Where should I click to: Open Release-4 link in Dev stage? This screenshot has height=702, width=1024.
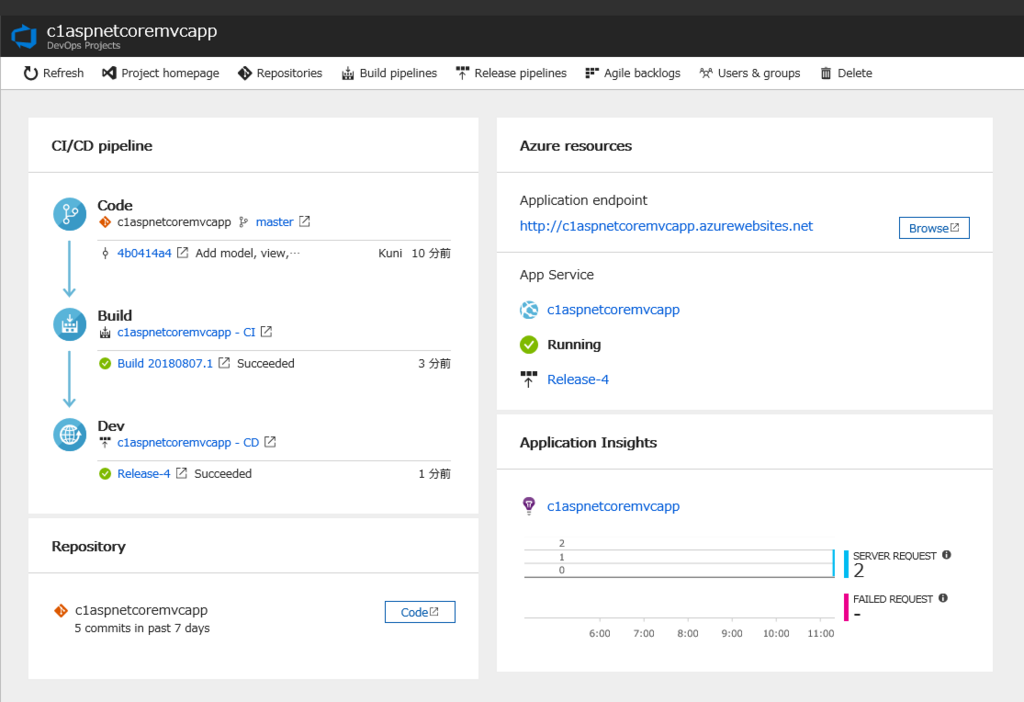click(x=144, y=474)
